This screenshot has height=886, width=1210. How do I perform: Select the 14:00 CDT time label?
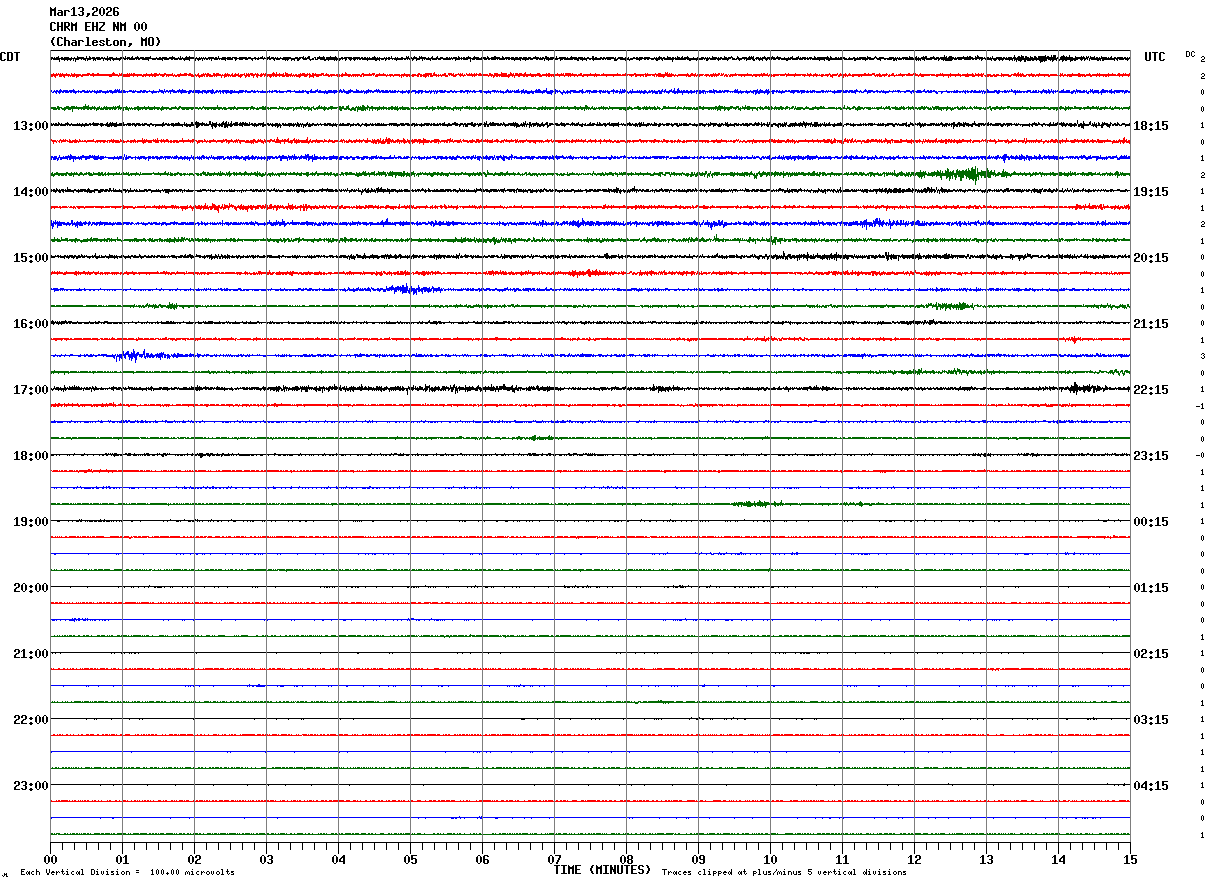click(31, 192)
